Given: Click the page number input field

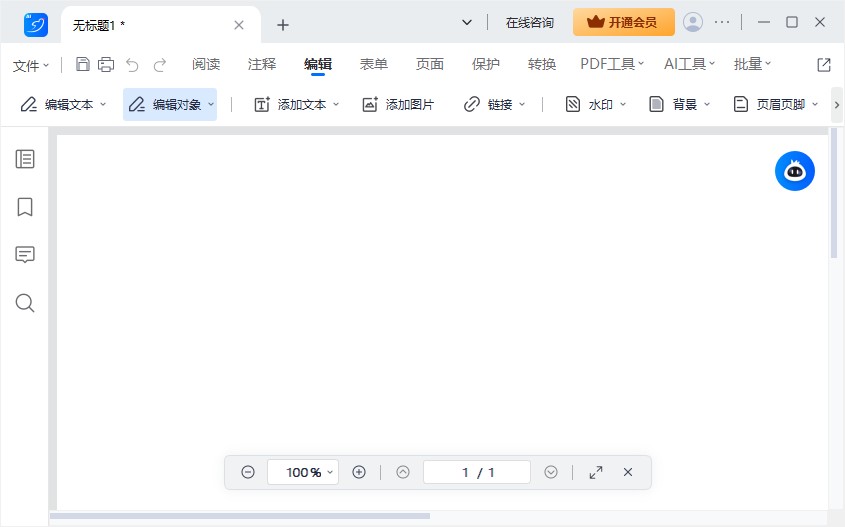Looking at the screenshot, I should (x=477, y=473).
